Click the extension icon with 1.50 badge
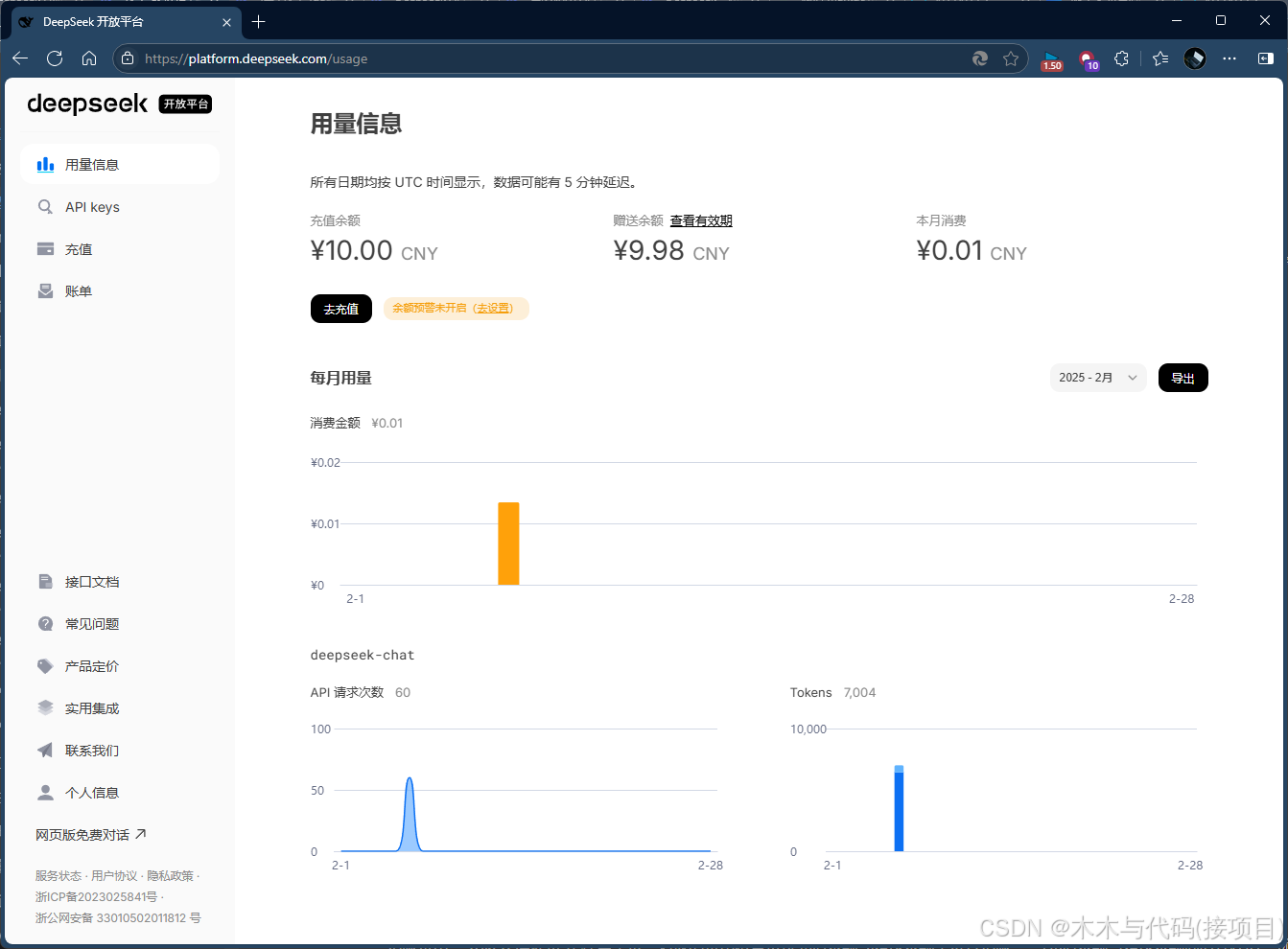Screen dimensions: 1288x949 [x=1052, y=60]
